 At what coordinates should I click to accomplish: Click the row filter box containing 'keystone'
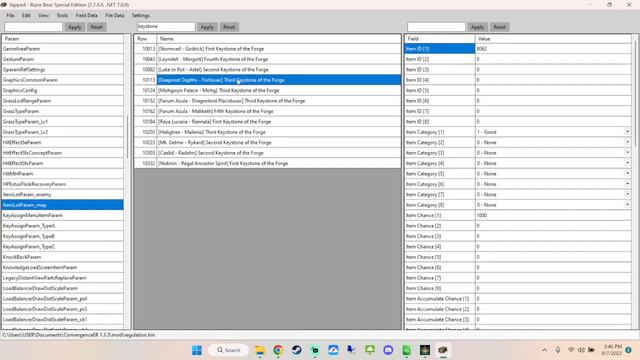tap(166, 27)
